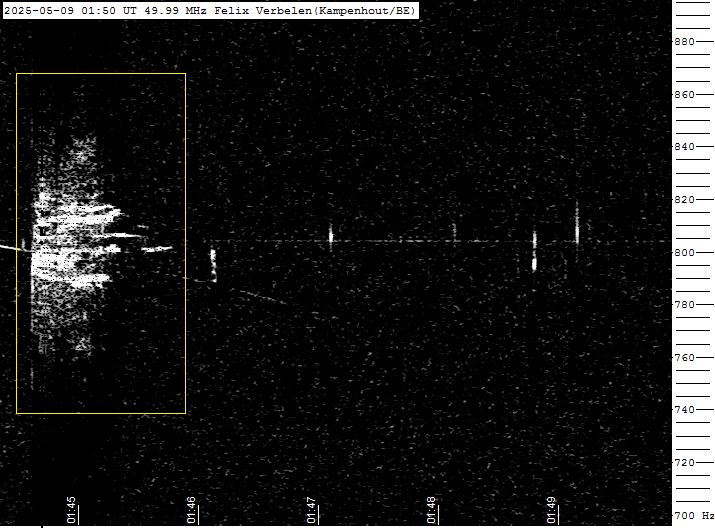715x528 pixels.
Task: Click the 760 frequency scale label
Action: [684, 357]
